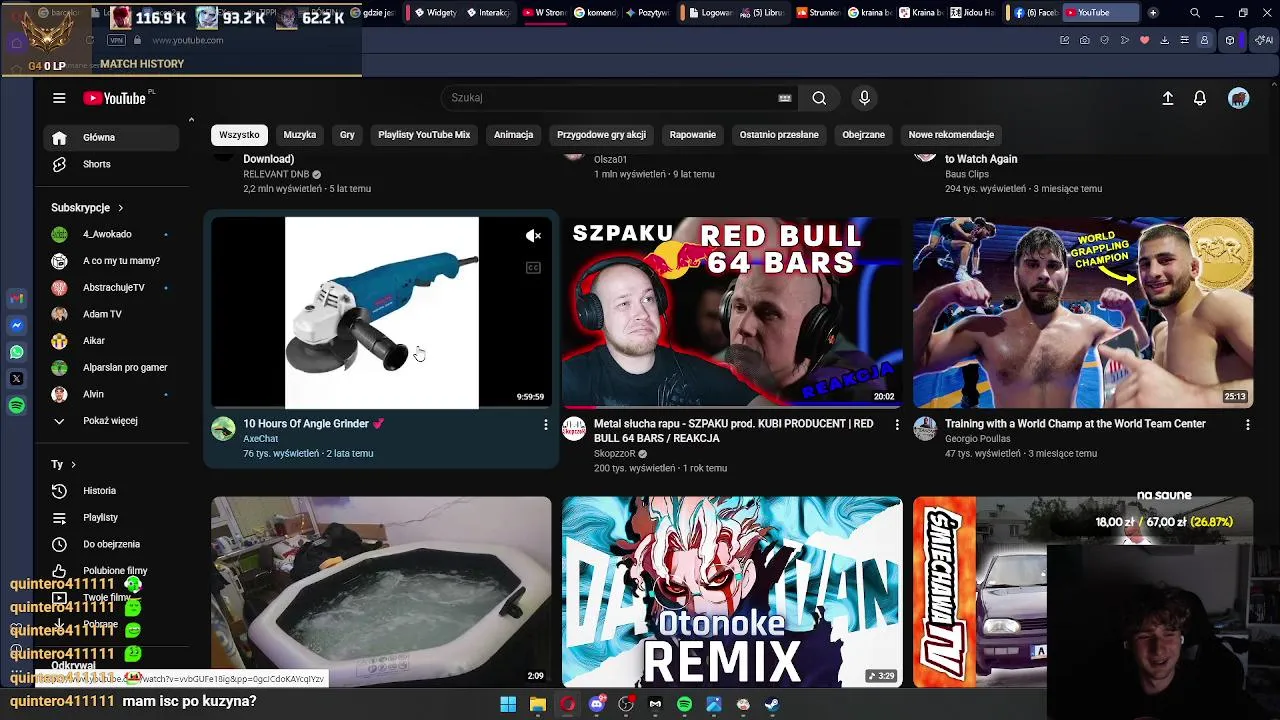Open X (Twitter) in the browser sidebar
Screen dimensions: 1280x720
(16, 379)
